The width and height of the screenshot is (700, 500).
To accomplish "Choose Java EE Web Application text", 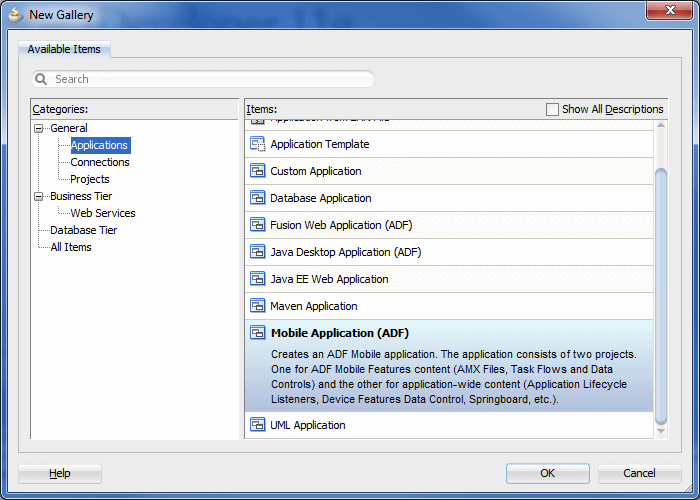I will point(329,279).
